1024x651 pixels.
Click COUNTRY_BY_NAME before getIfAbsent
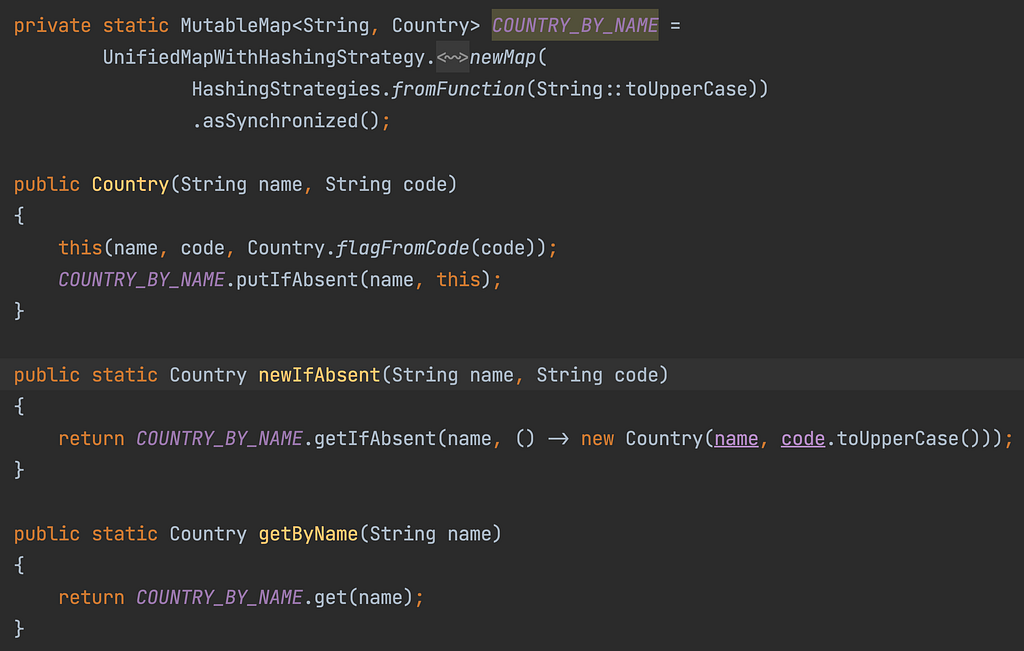click(x=219, y=439)
